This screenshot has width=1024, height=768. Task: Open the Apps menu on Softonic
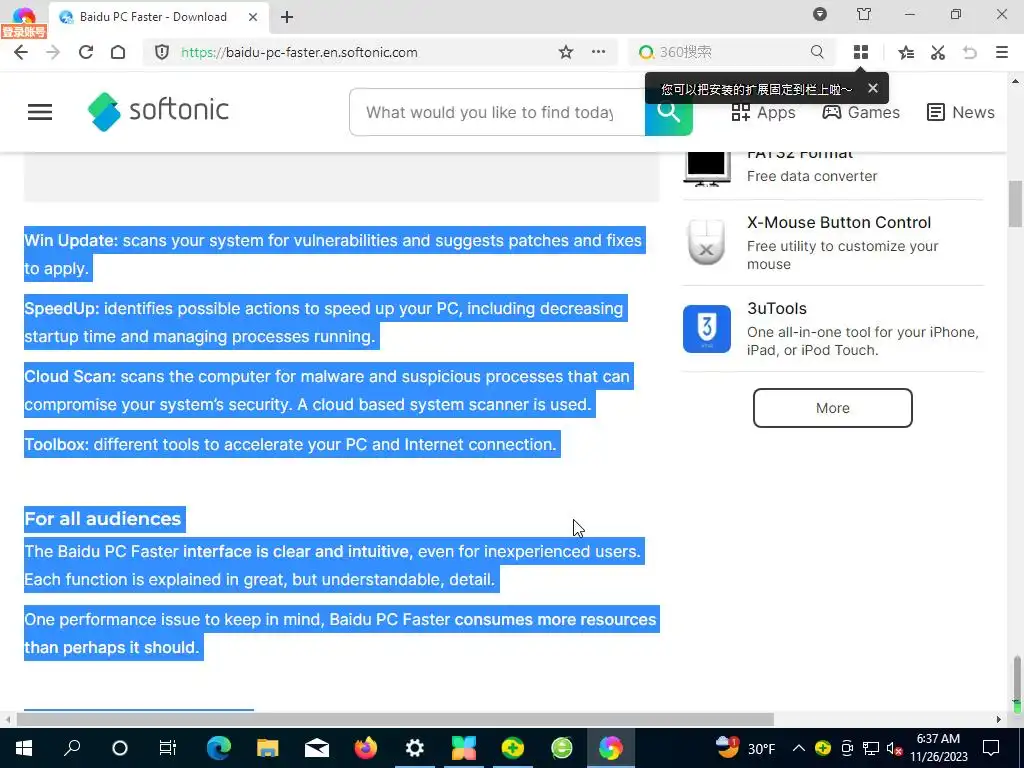coord(763,112)
